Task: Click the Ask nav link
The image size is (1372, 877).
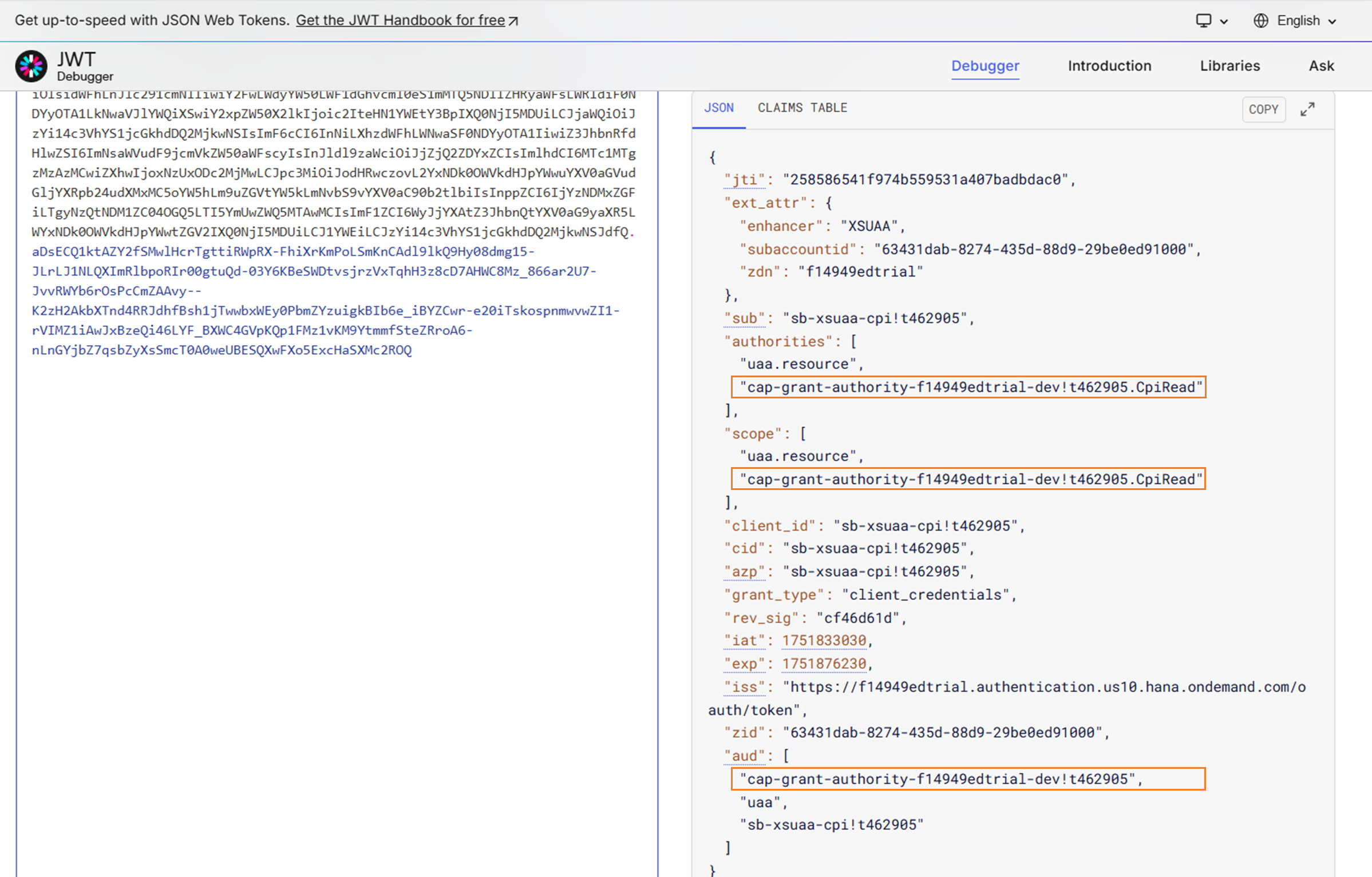Action: (x=1321, y=66)
